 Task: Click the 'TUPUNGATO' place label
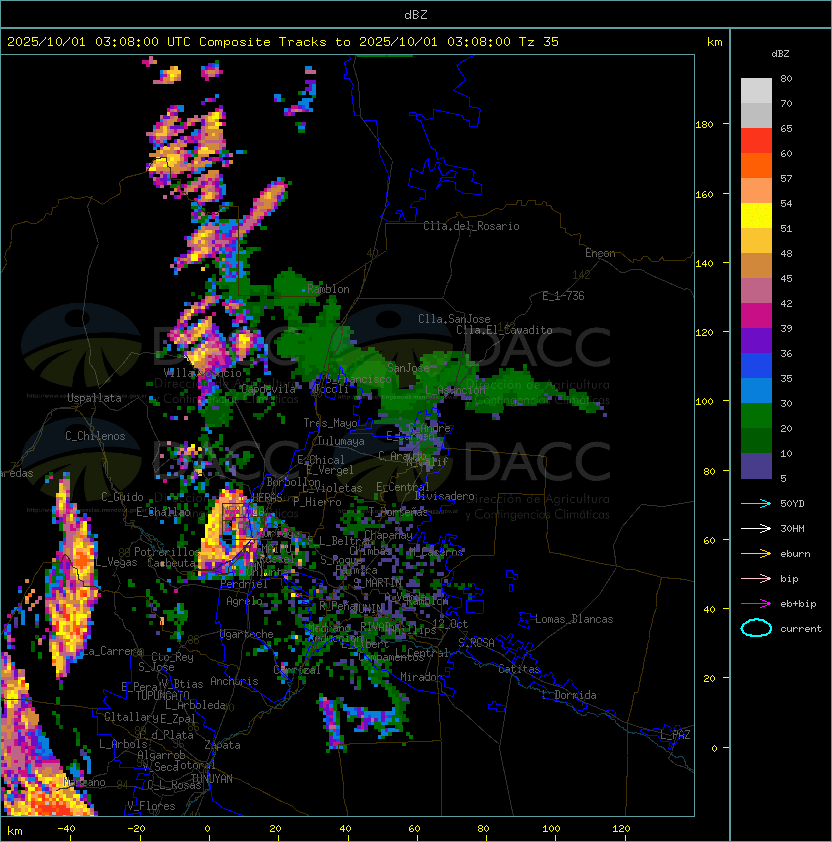click(162, 695)
